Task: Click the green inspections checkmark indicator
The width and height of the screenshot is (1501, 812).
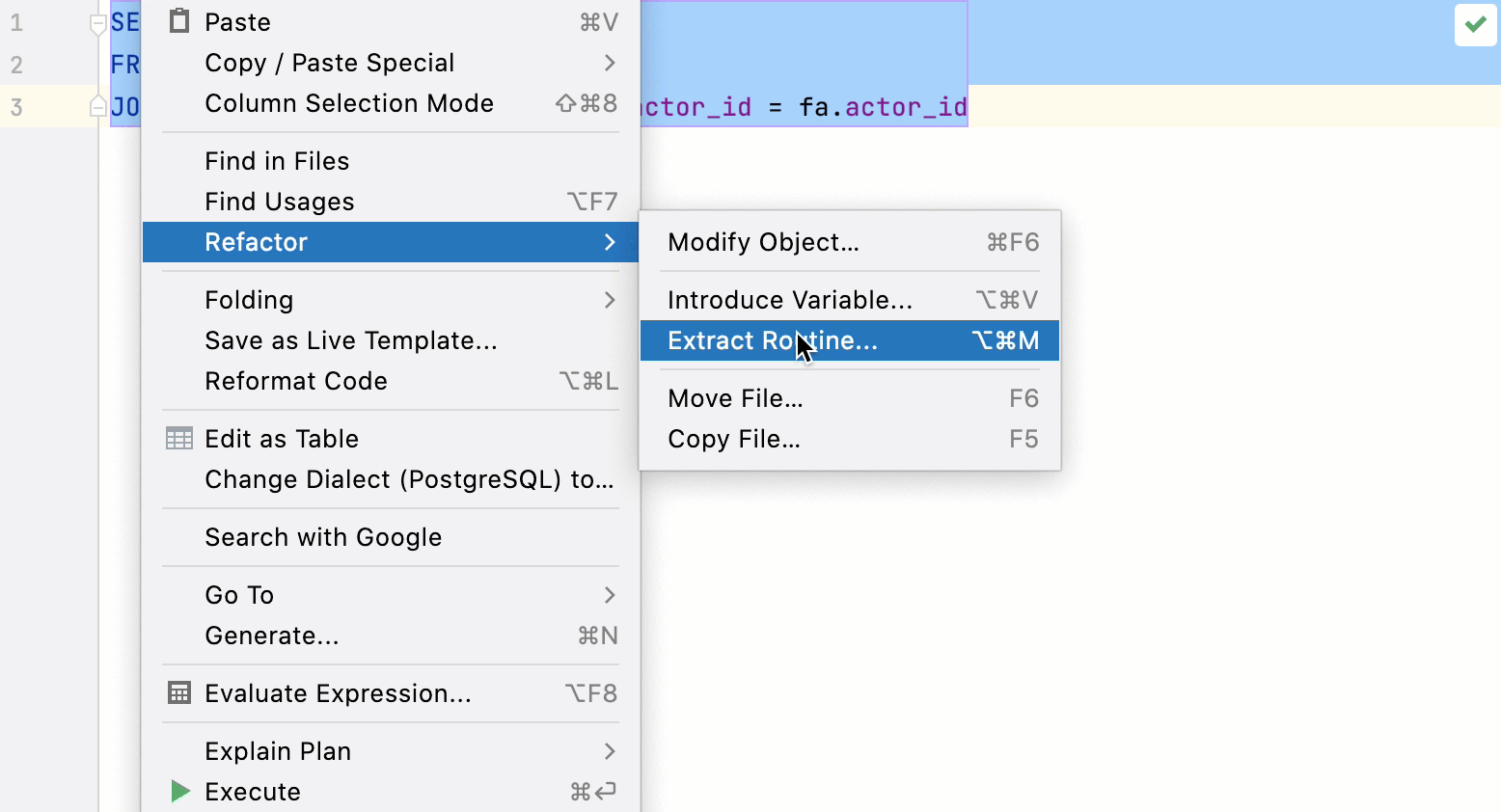Action: coord(1474,26)
